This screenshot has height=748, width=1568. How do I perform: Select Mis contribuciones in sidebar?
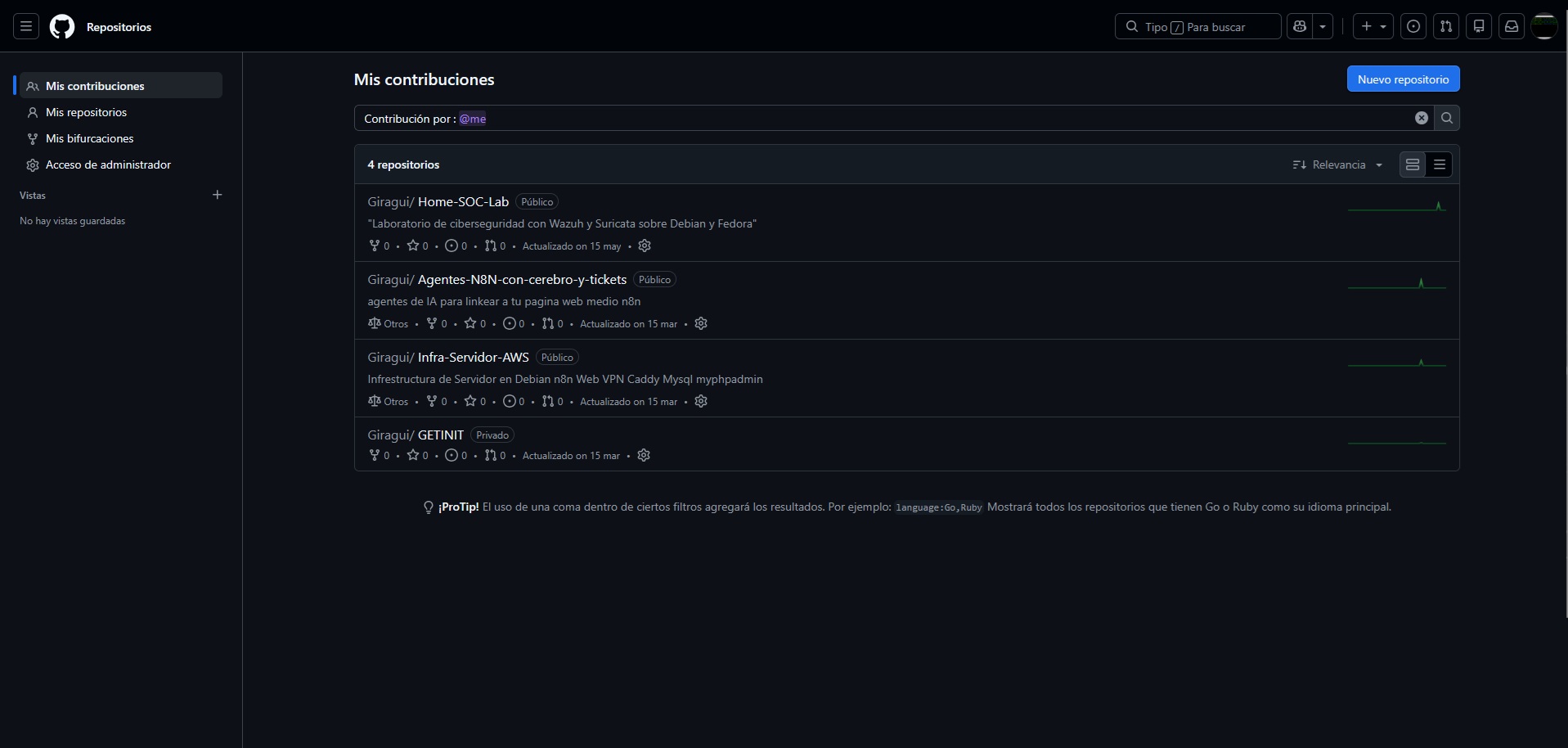[x=120, y=85]
